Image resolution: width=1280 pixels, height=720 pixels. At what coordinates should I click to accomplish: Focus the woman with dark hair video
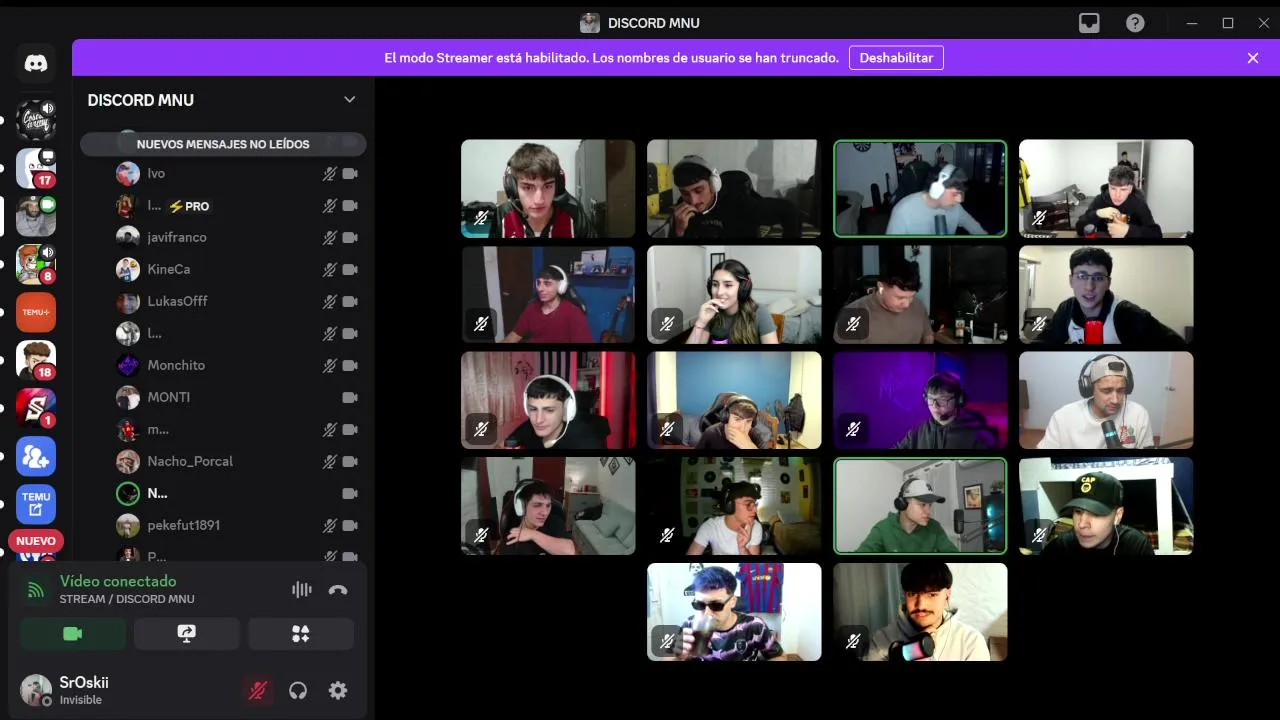[734, 294]
